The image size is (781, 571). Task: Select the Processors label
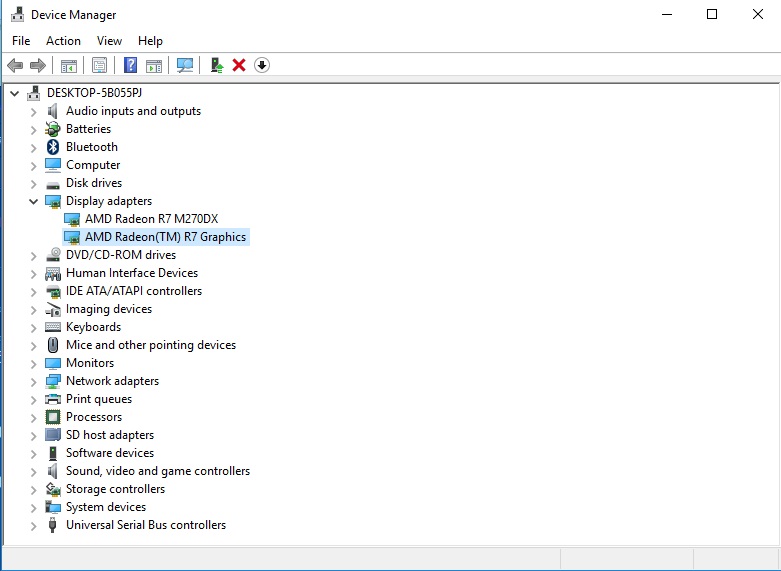(x=94, y=417)
